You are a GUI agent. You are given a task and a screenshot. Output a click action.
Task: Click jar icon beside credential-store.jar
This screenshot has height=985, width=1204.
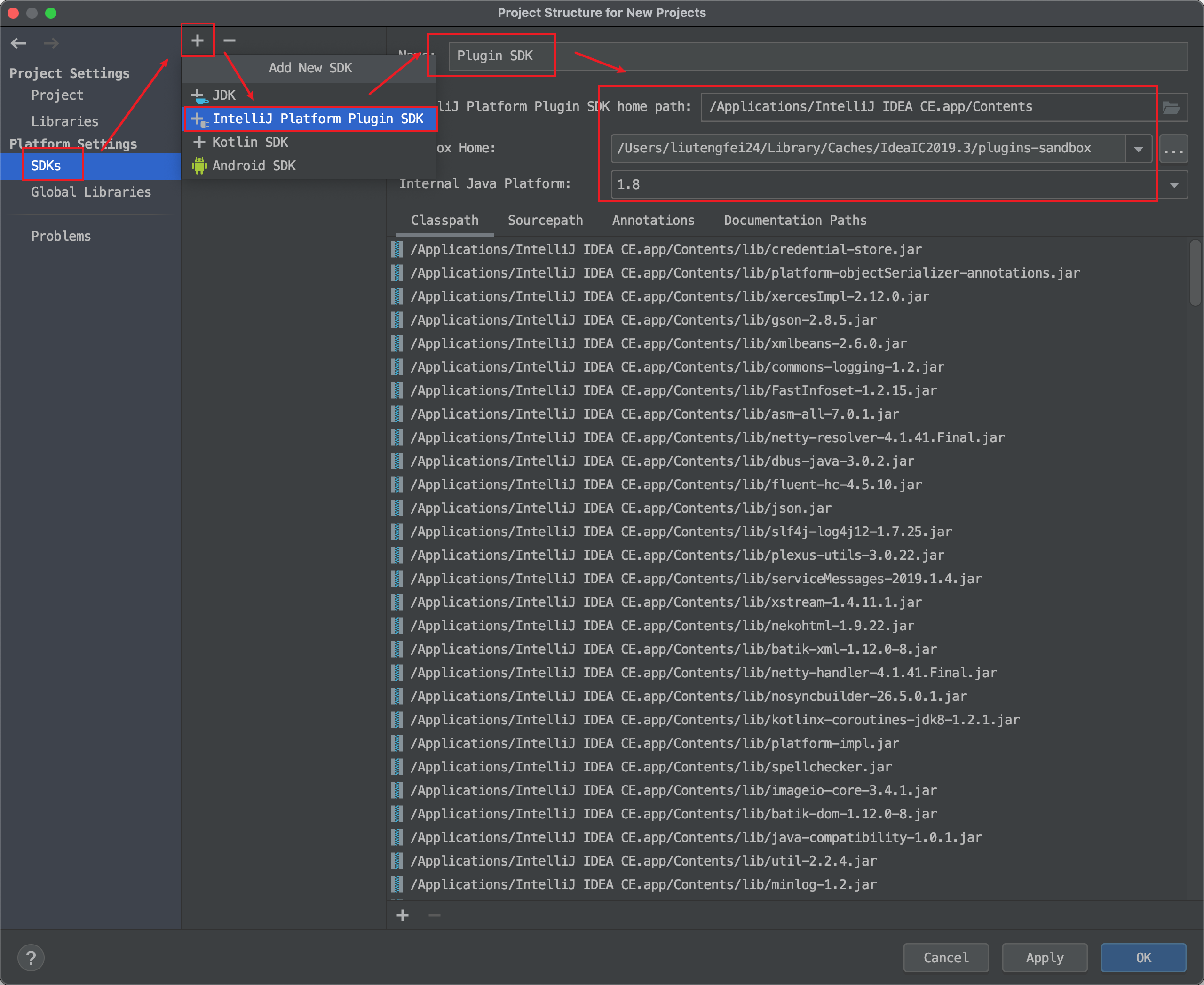397,249
